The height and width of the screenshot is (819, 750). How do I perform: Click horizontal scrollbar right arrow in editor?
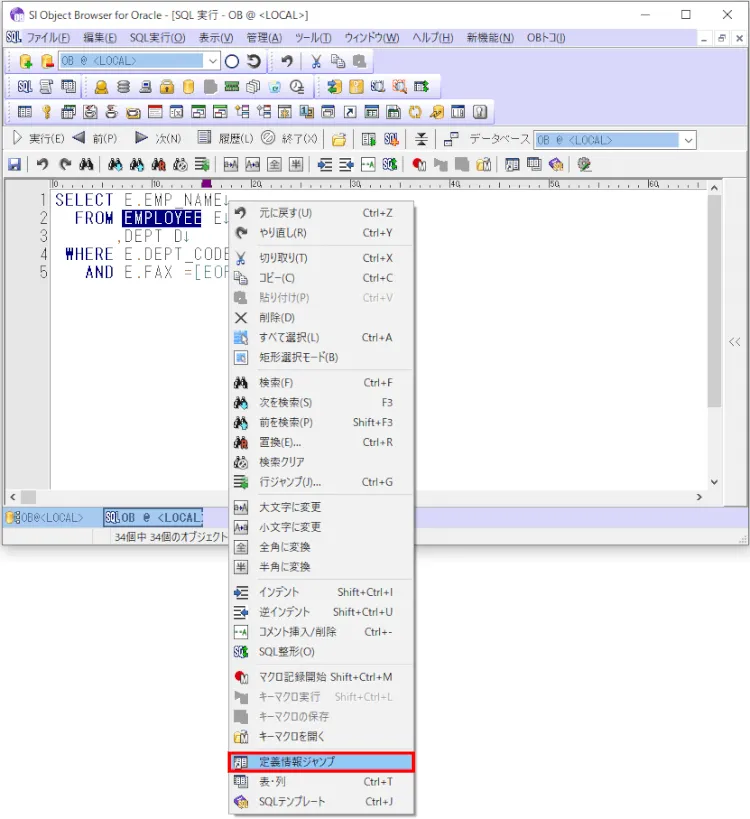click(x=699, y=497)
